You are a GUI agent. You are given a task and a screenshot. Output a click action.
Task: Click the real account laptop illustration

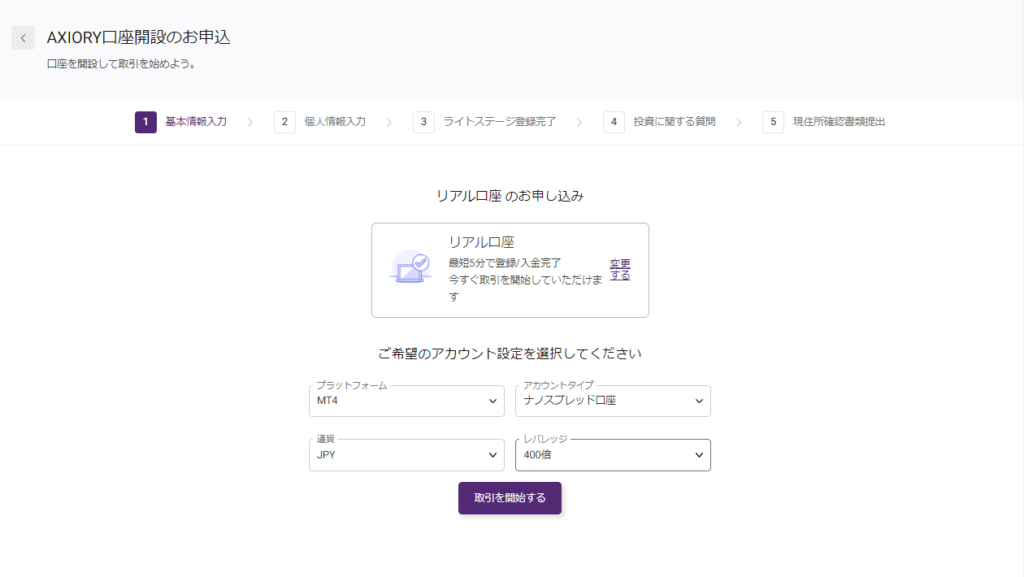click(410, 269)
